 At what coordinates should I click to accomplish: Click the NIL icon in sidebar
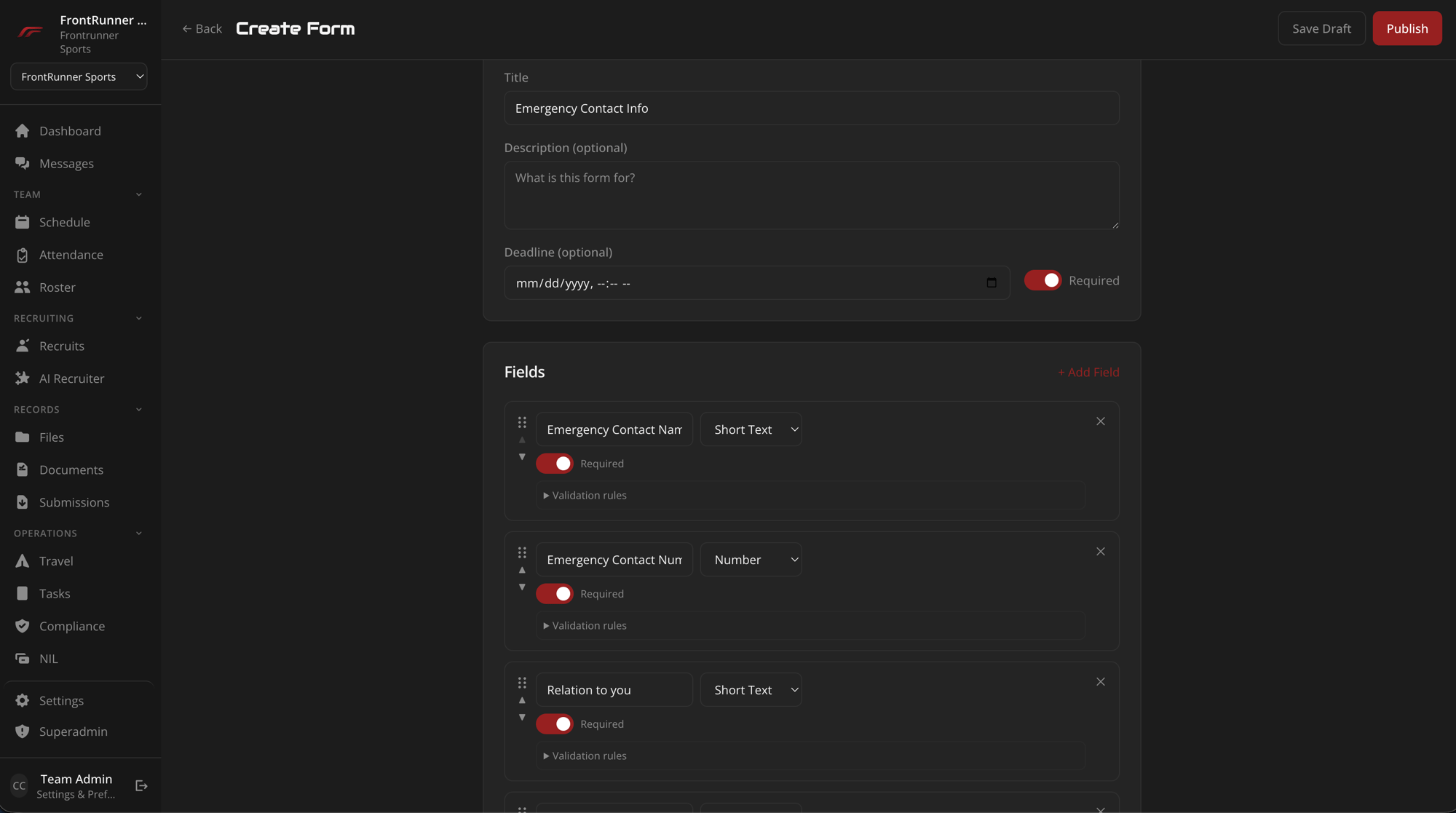[23, 659]
